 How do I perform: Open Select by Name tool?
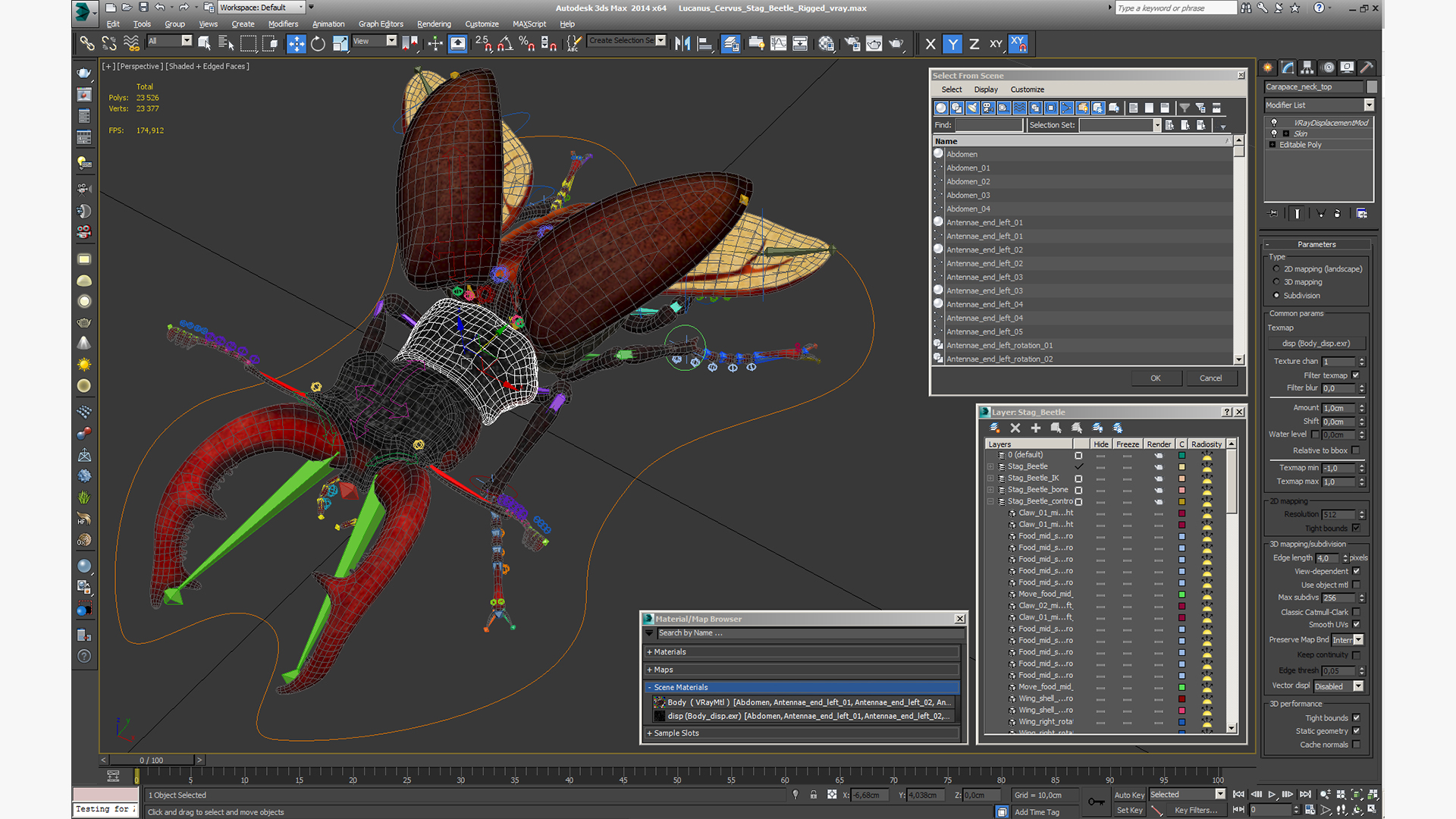point(226,43)
